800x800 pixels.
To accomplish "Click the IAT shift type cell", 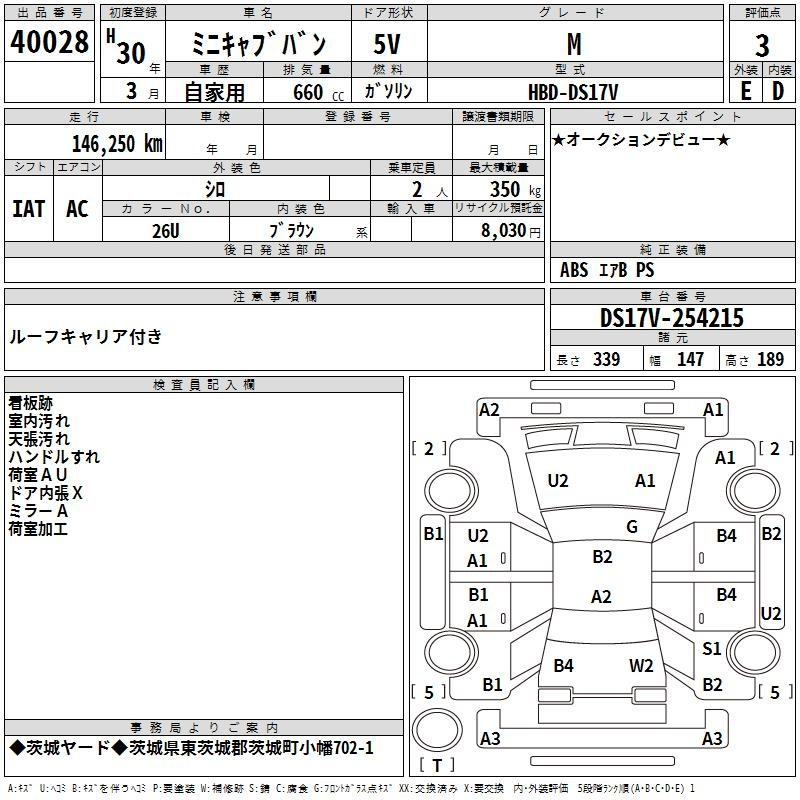I will coord(29,208).
